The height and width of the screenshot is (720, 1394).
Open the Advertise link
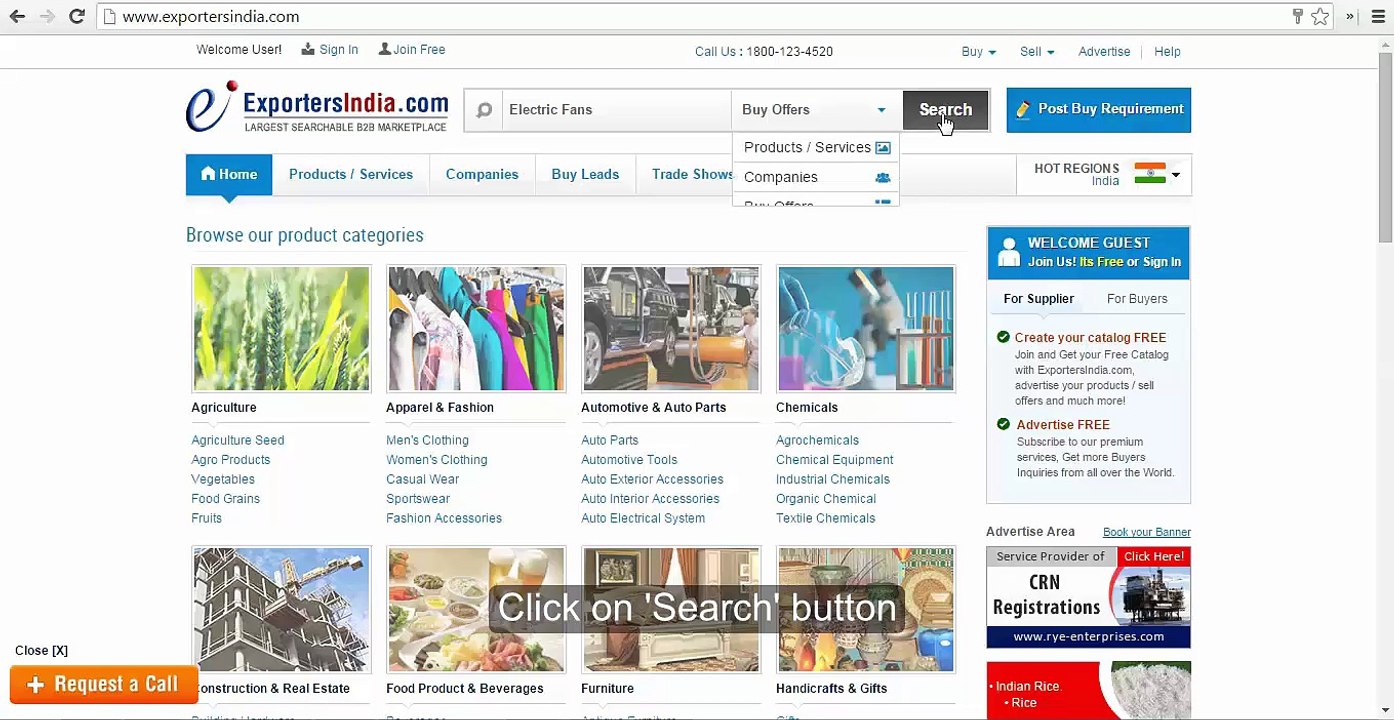tap(1104, 52)
